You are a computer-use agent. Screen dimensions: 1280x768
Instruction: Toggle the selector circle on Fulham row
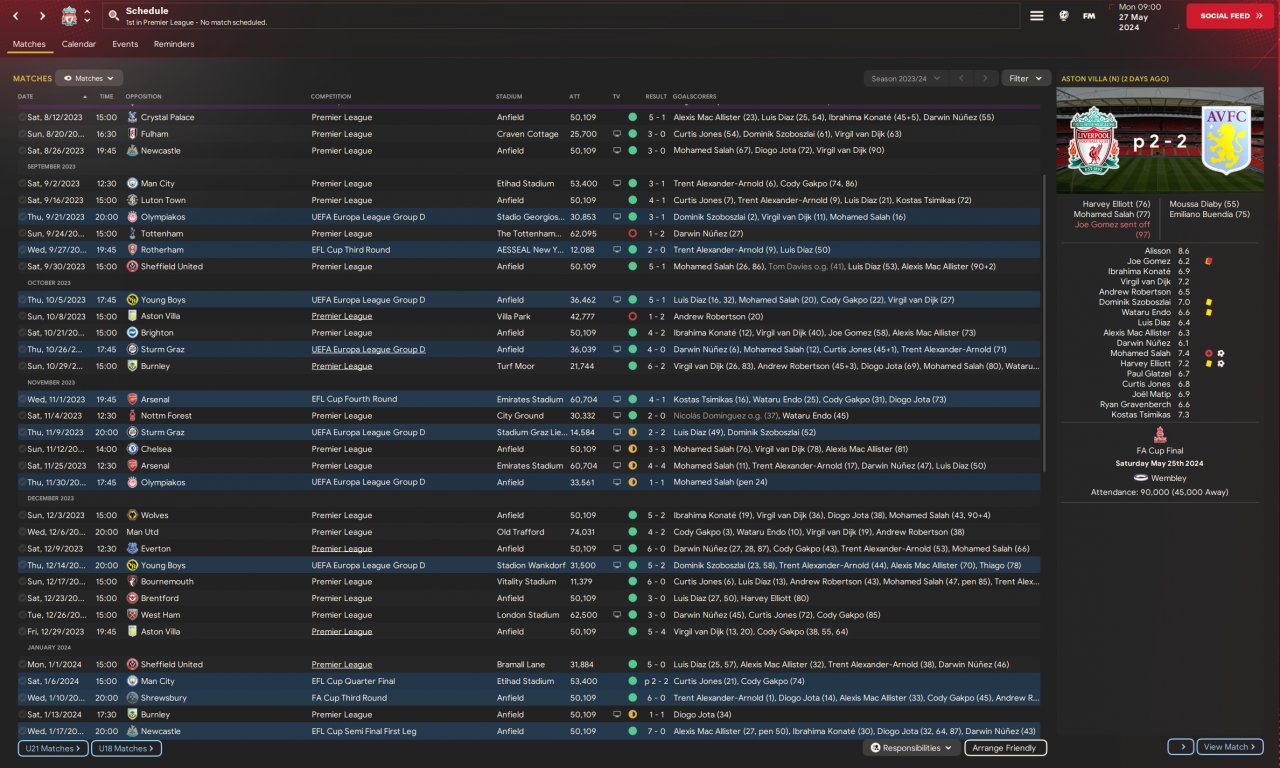pos(22,134)
